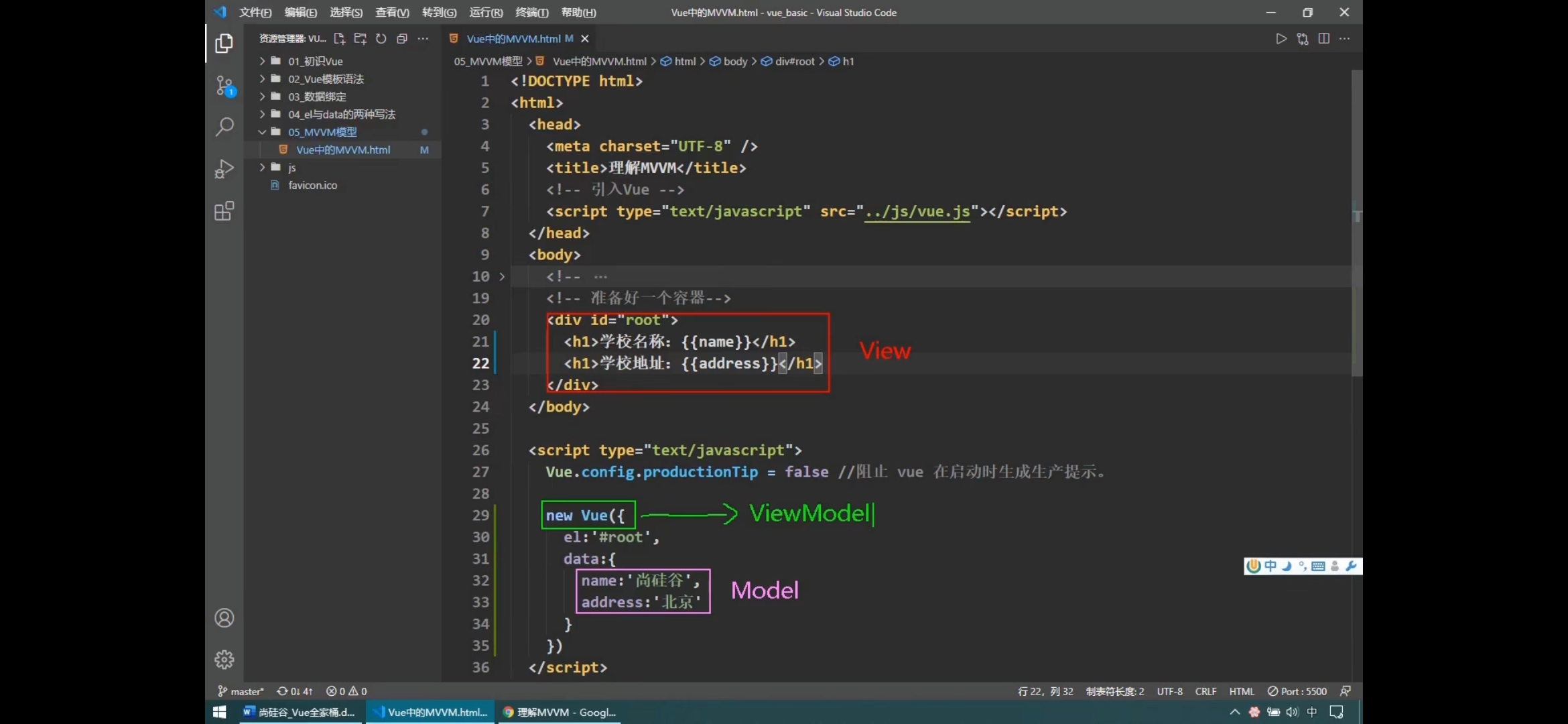Toggle Live Server Port 5500
Viewport: 1568px width, 724px height.
(1297, 691)
